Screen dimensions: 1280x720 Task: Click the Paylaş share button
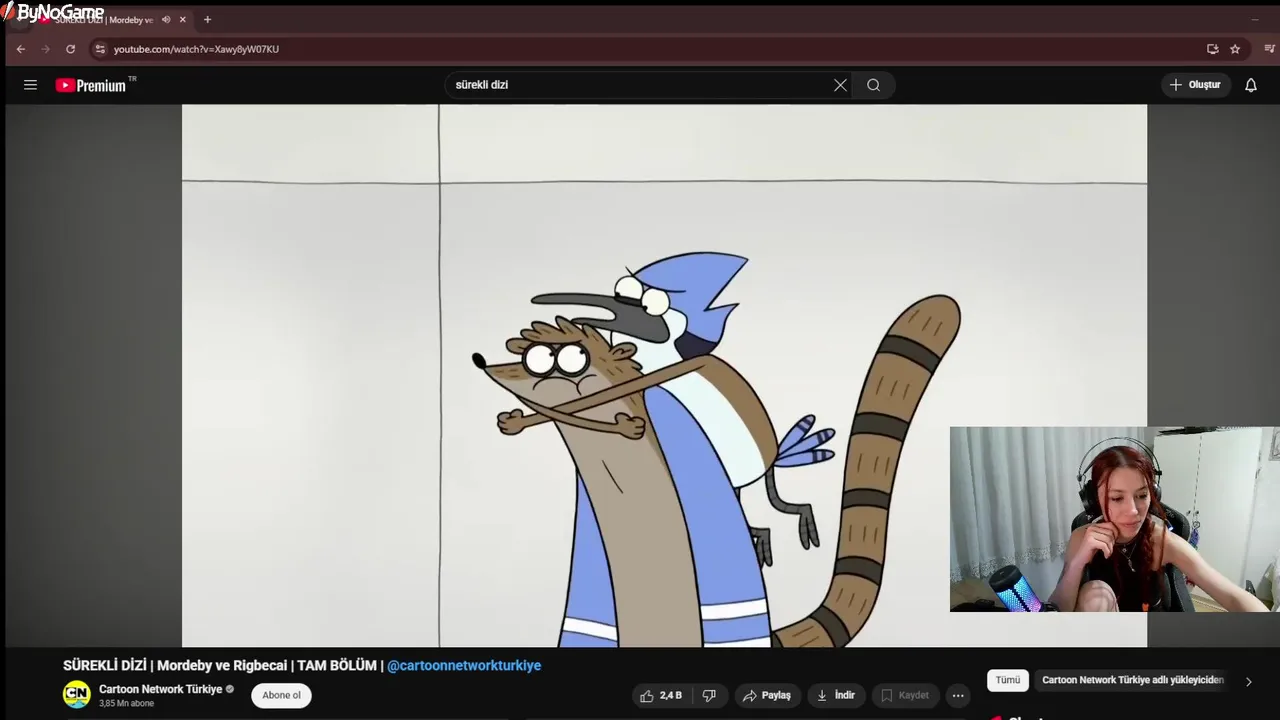[767, 696]
